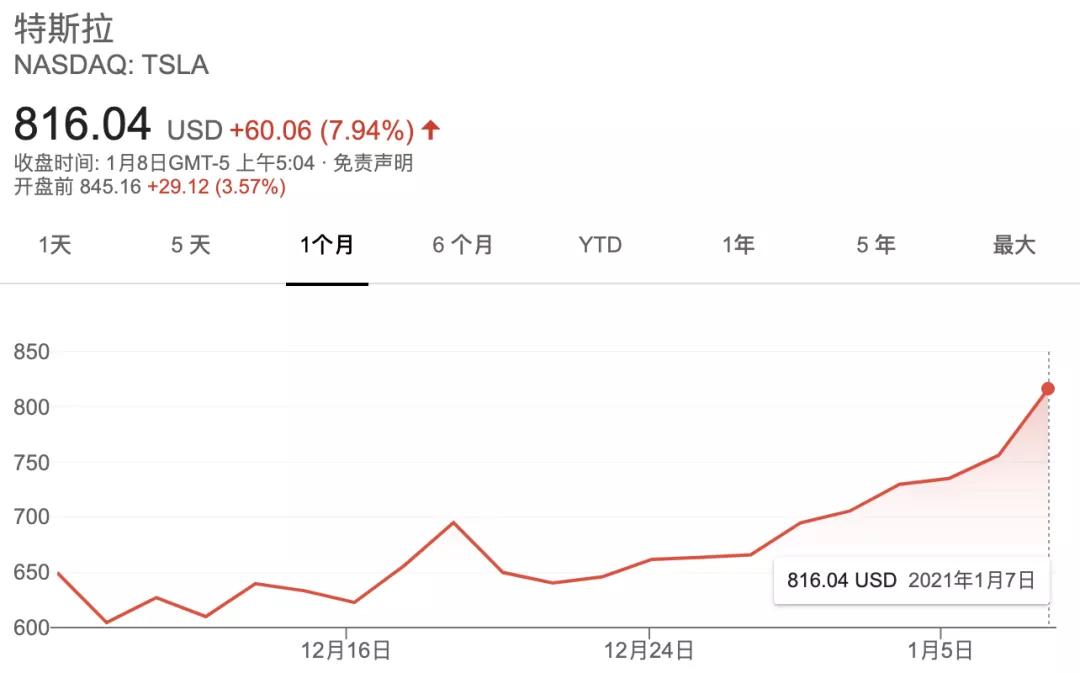Viewport: 1080px width, 673px height.
Task: Click the red upward arrow next to 7.94%
Action: [x=432, y=128]
